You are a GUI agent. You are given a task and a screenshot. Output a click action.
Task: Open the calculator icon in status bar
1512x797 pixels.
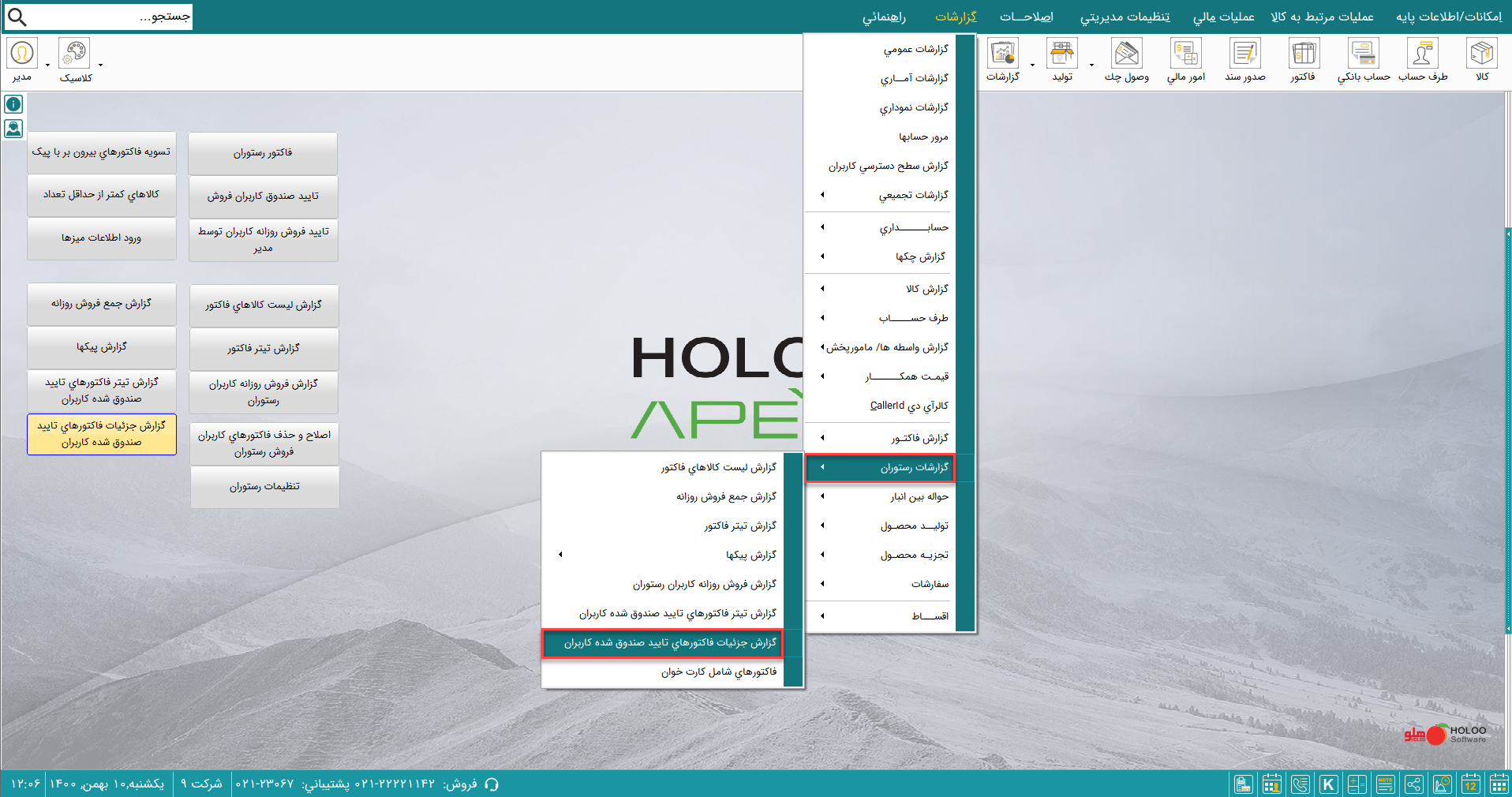(1357, 784)
